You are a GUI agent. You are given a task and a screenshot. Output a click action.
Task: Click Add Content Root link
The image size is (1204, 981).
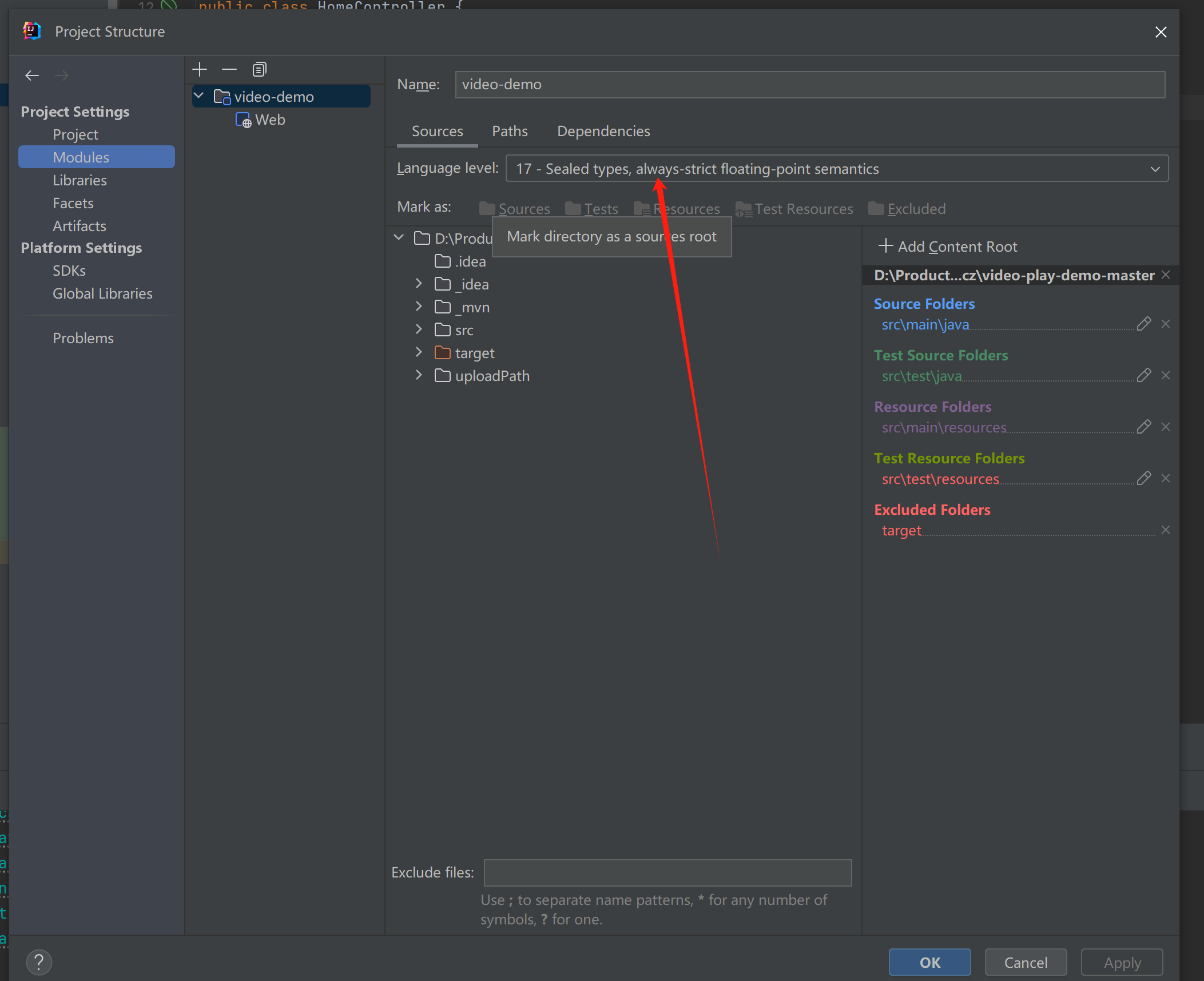tap(948, 247)
